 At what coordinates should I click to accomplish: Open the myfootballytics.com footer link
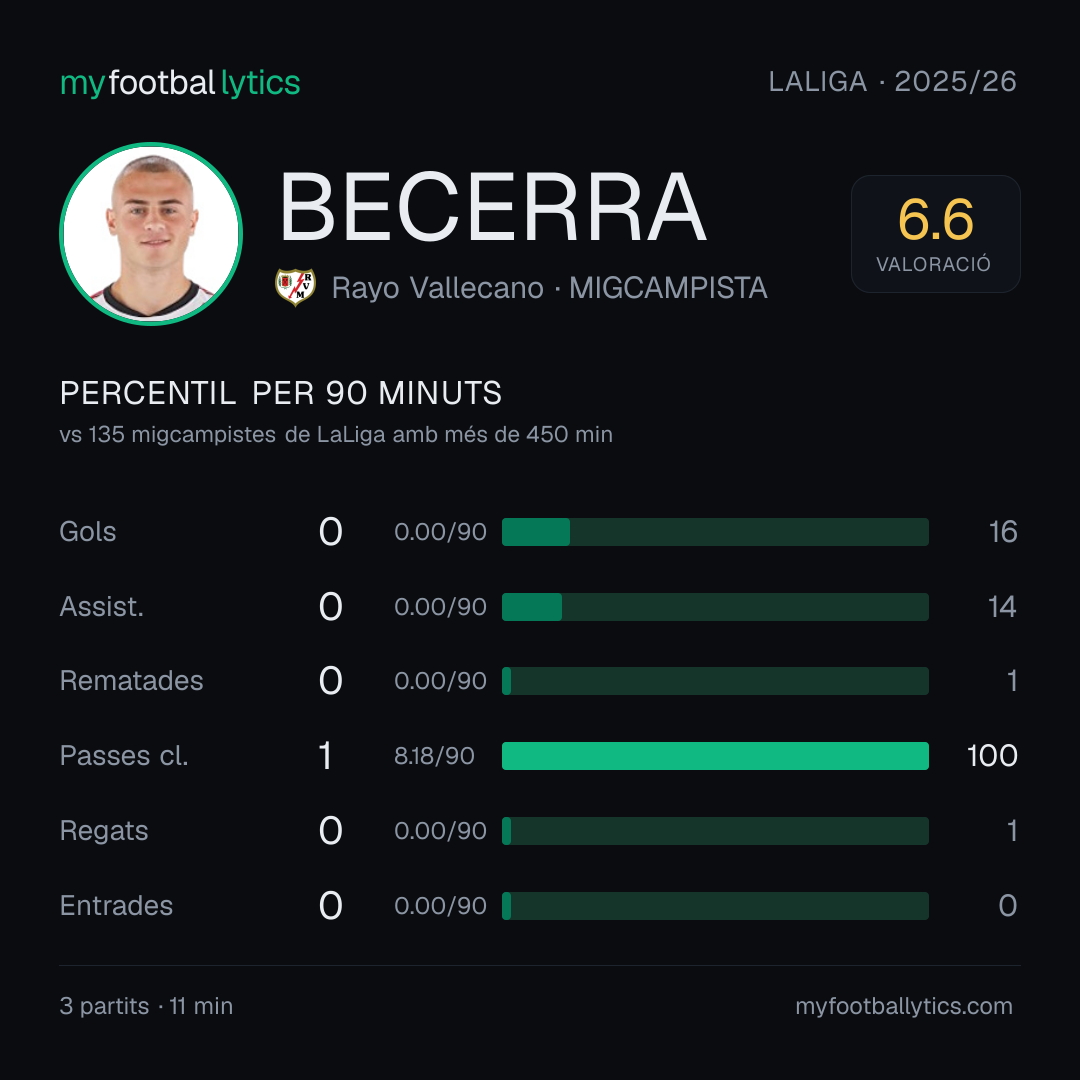904,1006
